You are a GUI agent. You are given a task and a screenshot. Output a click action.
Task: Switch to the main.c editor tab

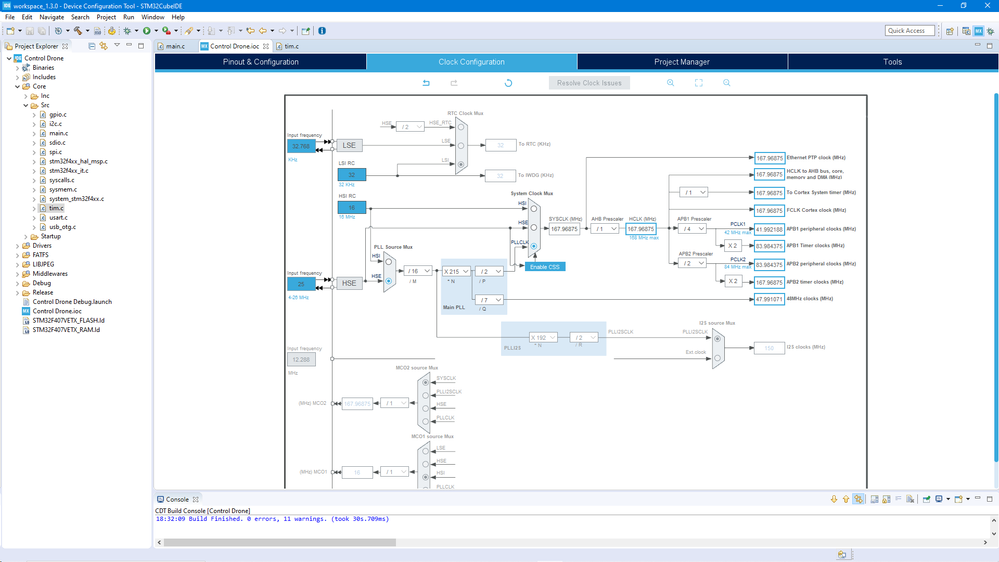click(172, 46)
